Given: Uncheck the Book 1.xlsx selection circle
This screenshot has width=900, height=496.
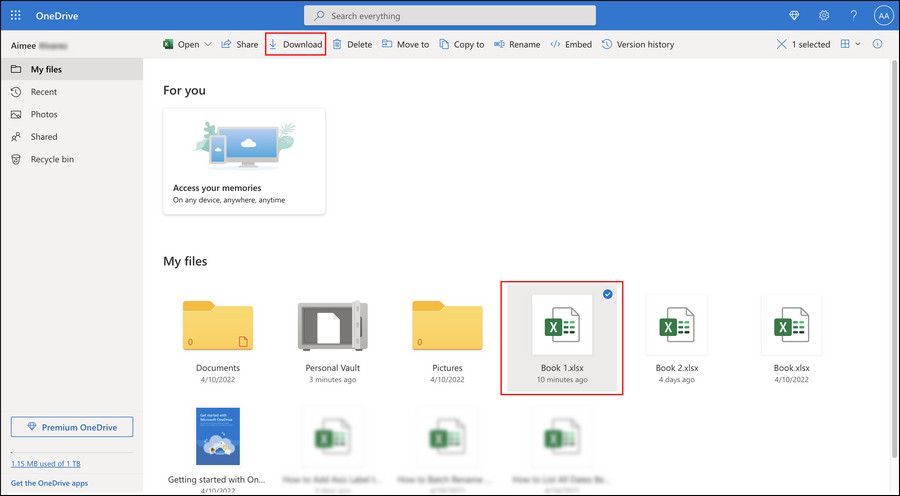Looking at the screenshot, I should (608, 294).
